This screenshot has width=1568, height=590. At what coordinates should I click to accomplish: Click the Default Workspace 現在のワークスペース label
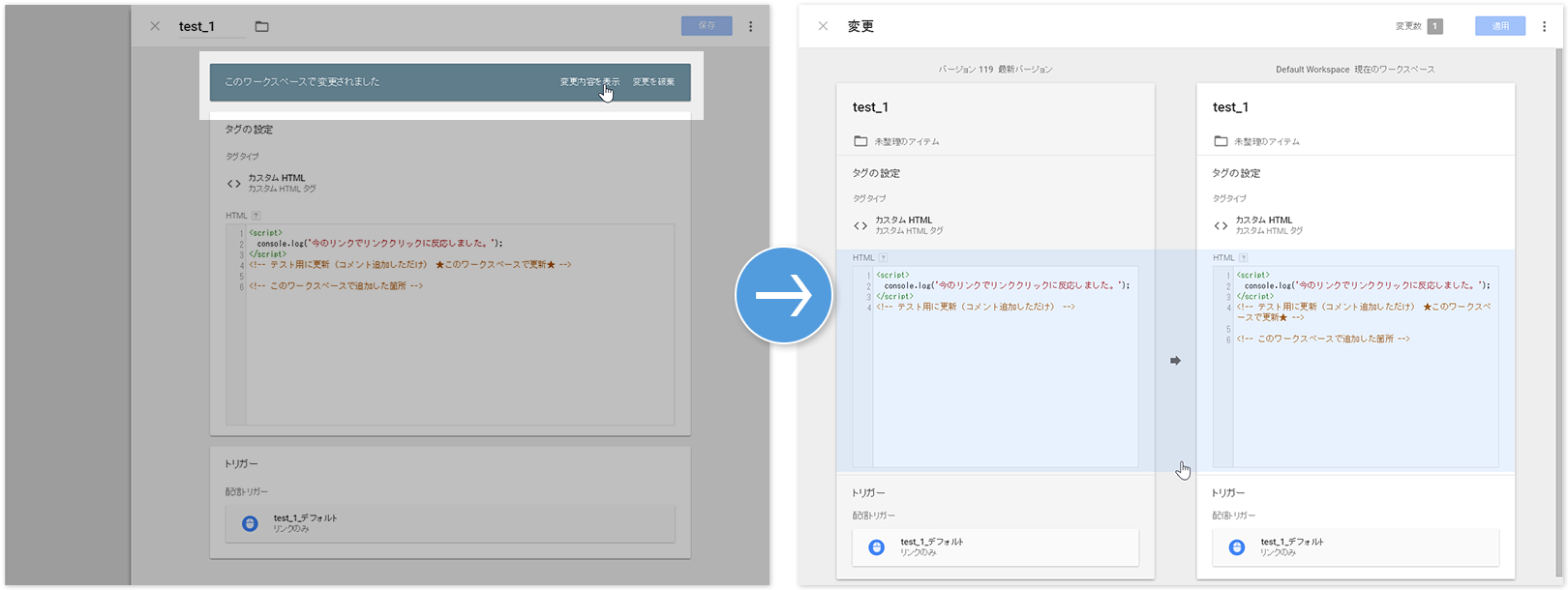coord(1355,70)
